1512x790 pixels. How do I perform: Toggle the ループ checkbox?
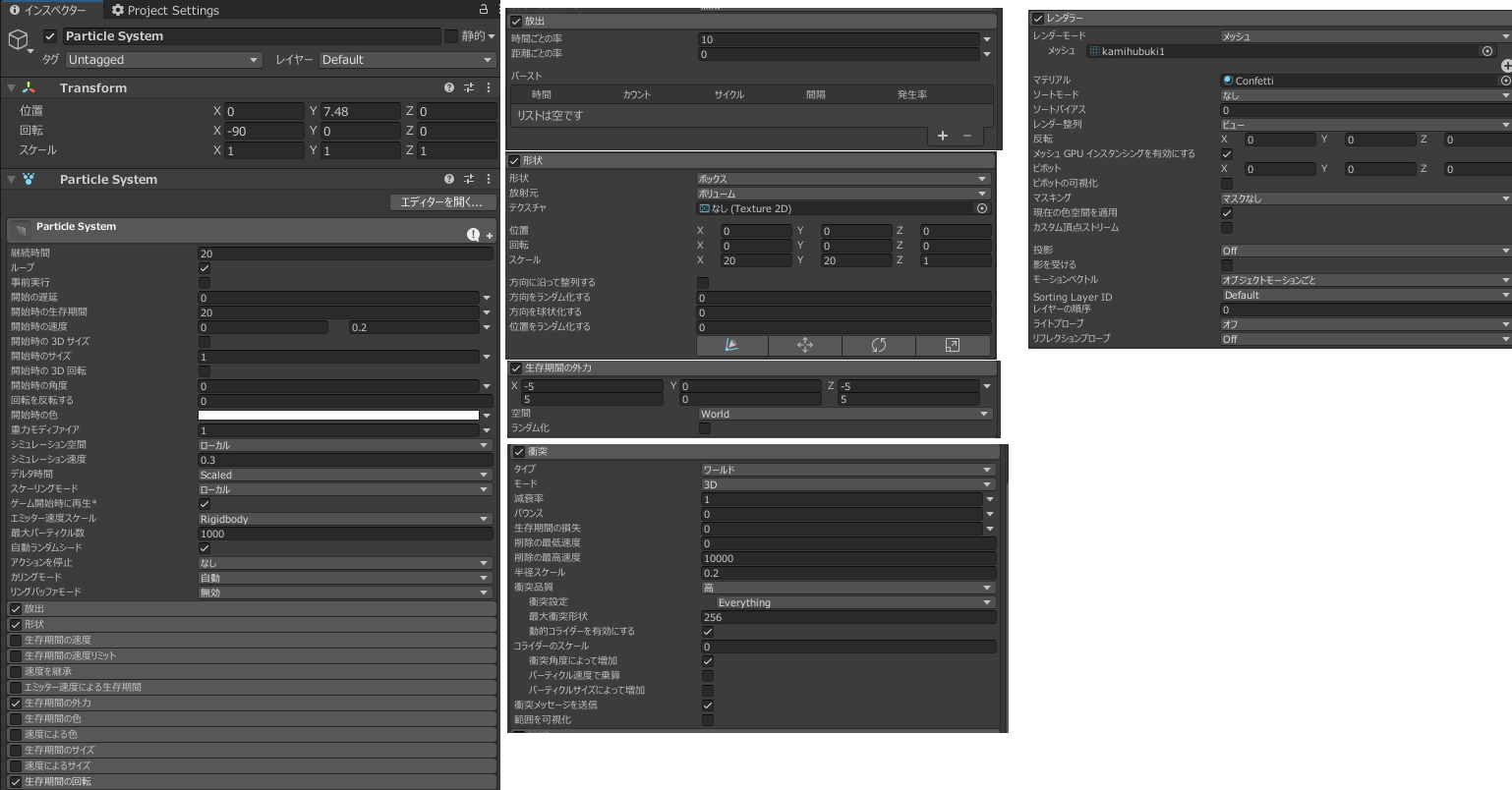(204, 268)
